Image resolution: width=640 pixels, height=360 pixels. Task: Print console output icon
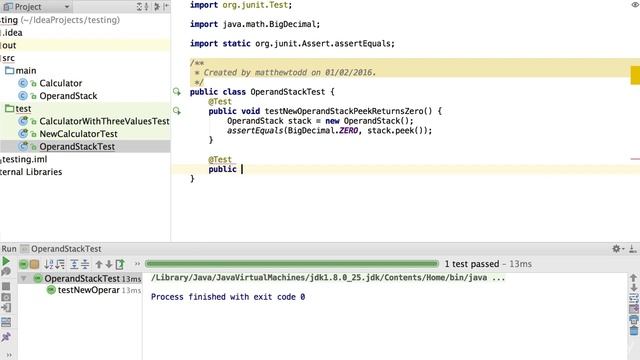tap(633, 320)
